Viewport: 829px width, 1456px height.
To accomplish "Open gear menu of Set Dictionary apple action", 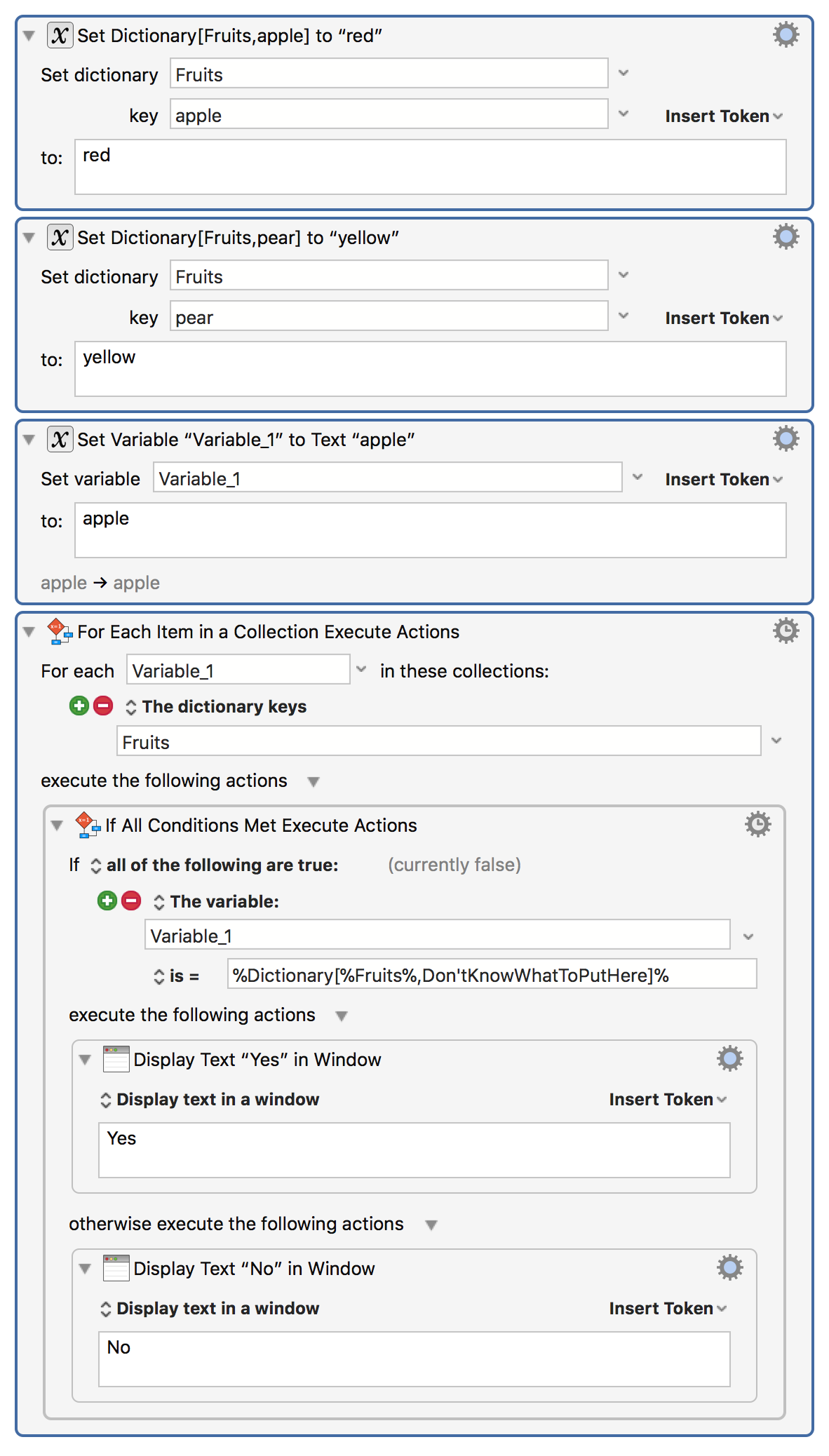I will 786,34.
